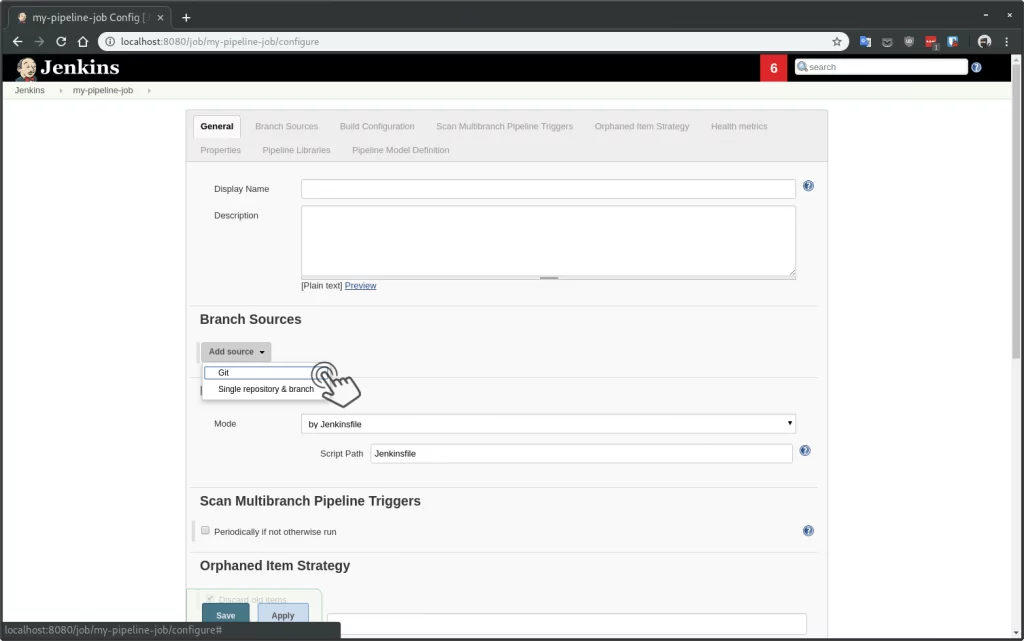Open the red notification badge showing 6
The height and width of the screenshot is (641, 1024).
pos(773,68)
